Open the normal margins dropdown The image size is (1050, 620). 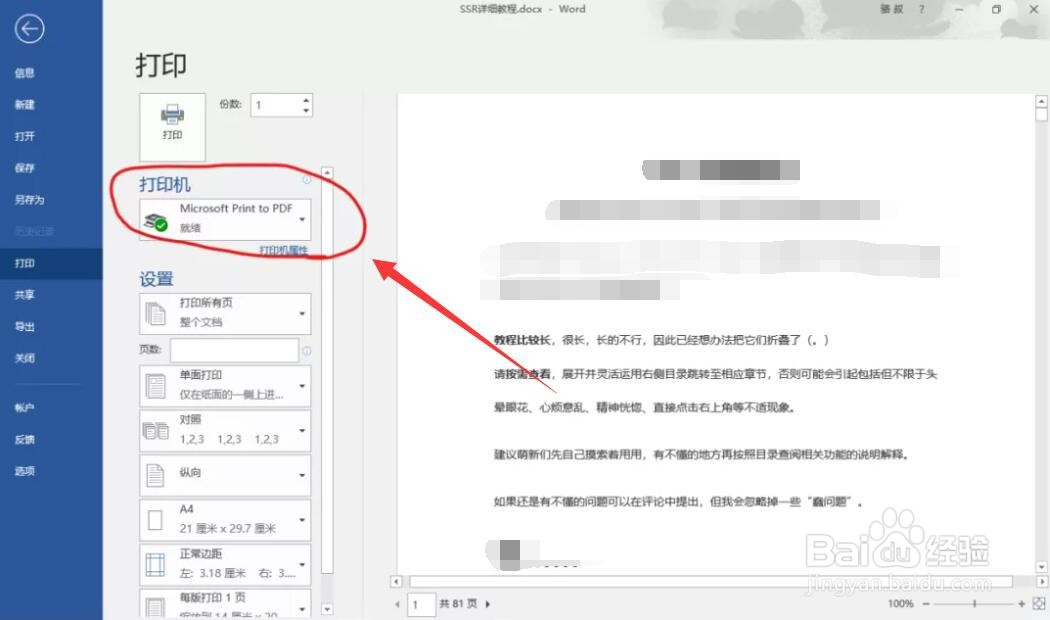click(x=225, y=564)
